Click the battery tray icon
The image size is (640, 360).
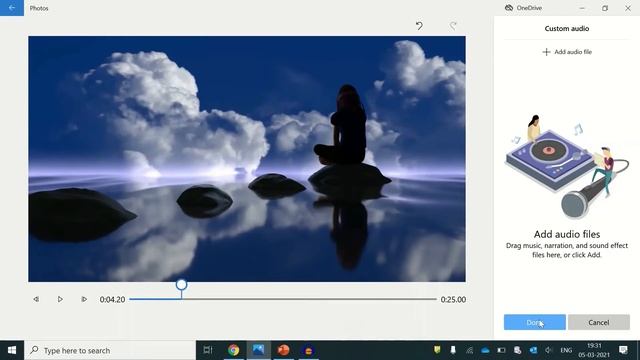click(501, 350)
